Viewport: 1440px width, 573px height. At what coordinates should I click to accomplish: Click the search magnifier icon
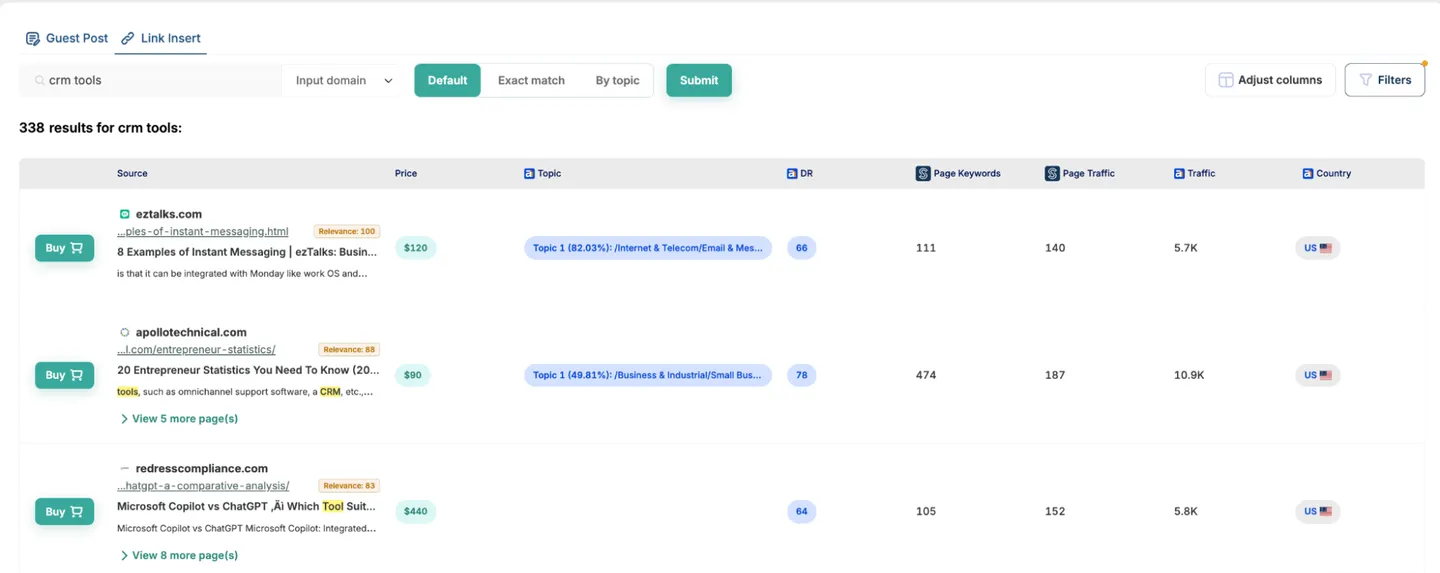(39, 80)
